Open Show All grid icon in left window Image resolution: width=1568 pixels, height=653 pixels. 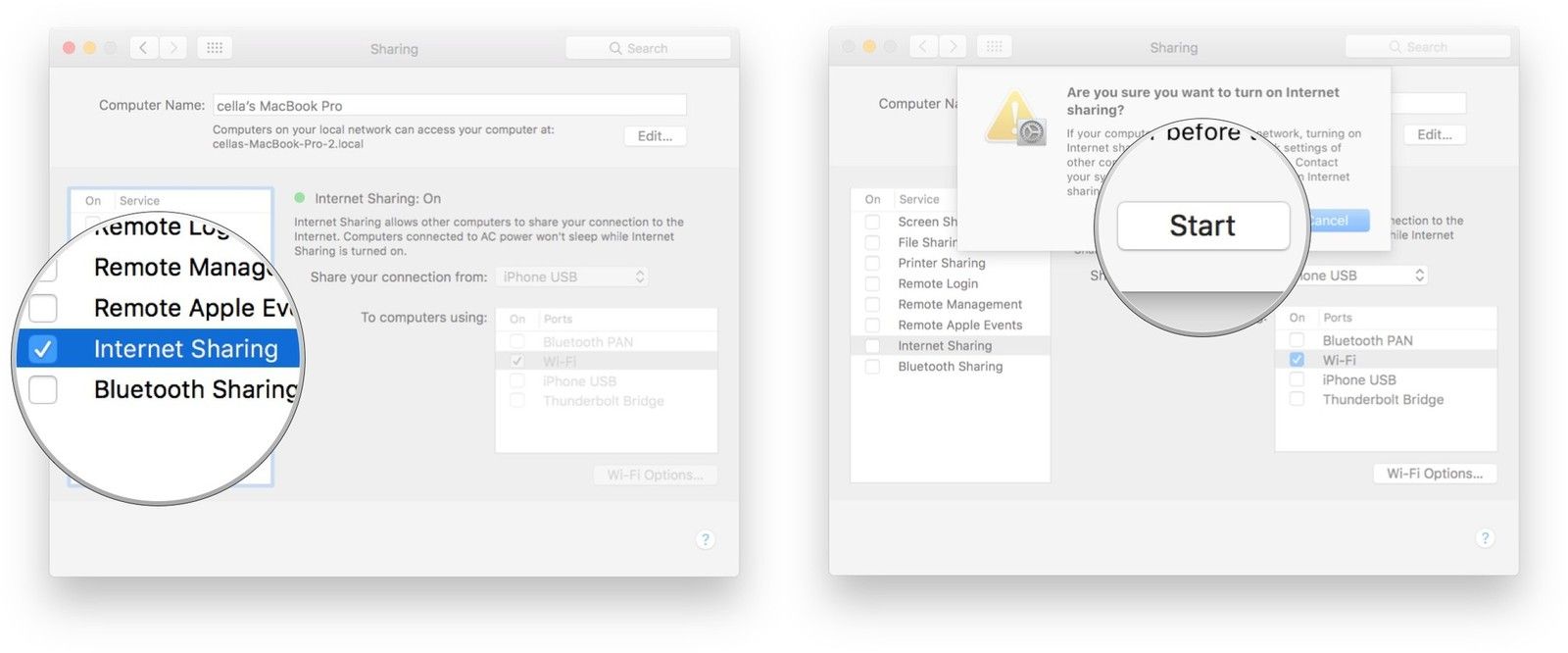click(215, 47)
